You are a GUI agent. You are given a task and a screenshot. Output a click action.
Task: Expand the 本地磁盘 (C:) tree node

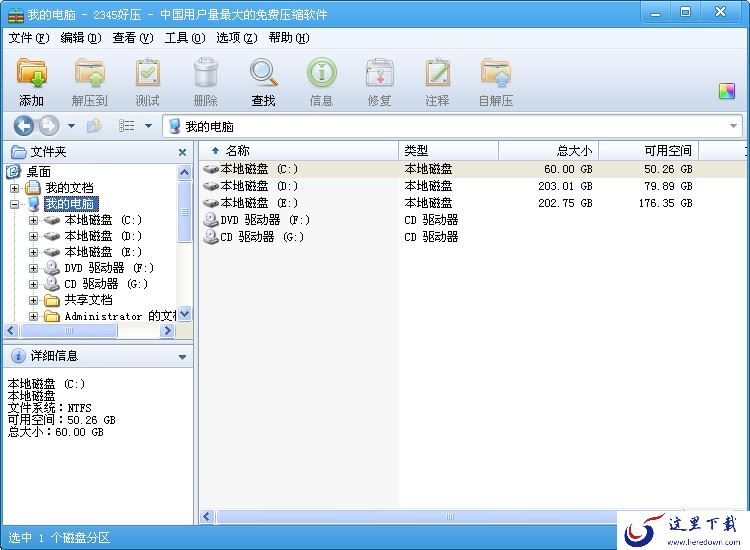click(x=33, y=220)
